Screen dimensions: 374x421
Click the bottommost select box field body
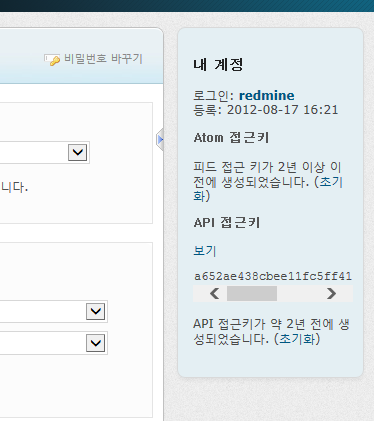coord(54,343)
